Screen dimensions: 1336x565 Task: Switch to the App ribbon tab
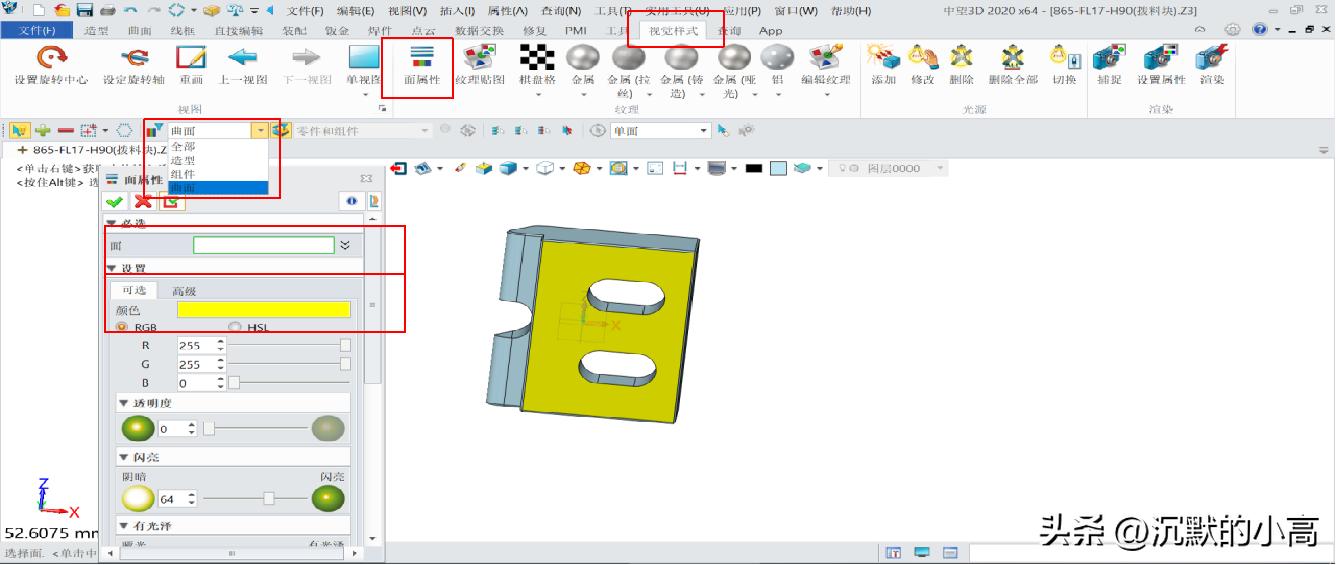770,30
